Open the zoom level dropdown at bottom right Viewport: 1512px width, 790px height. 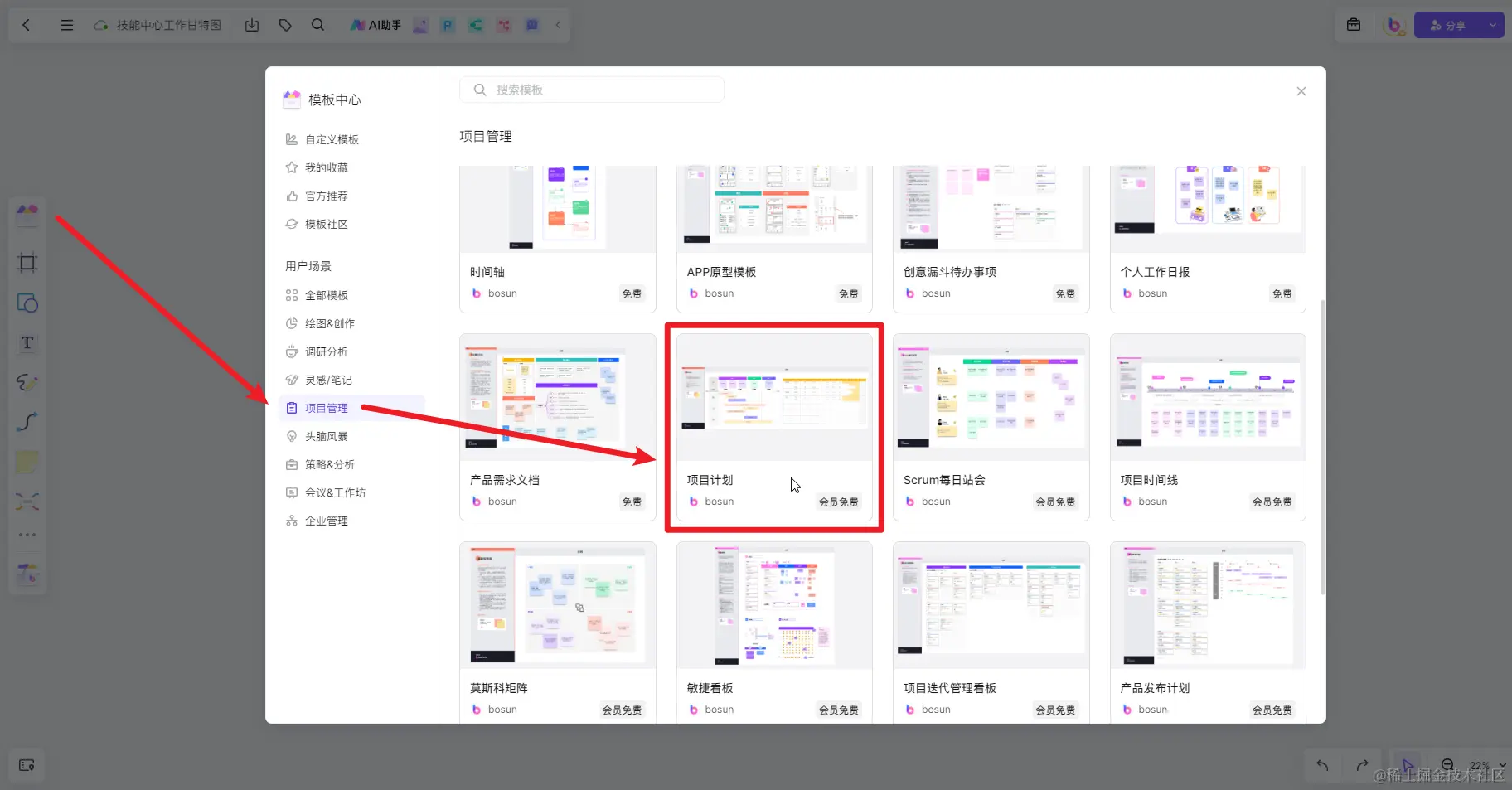(1482, 765)
